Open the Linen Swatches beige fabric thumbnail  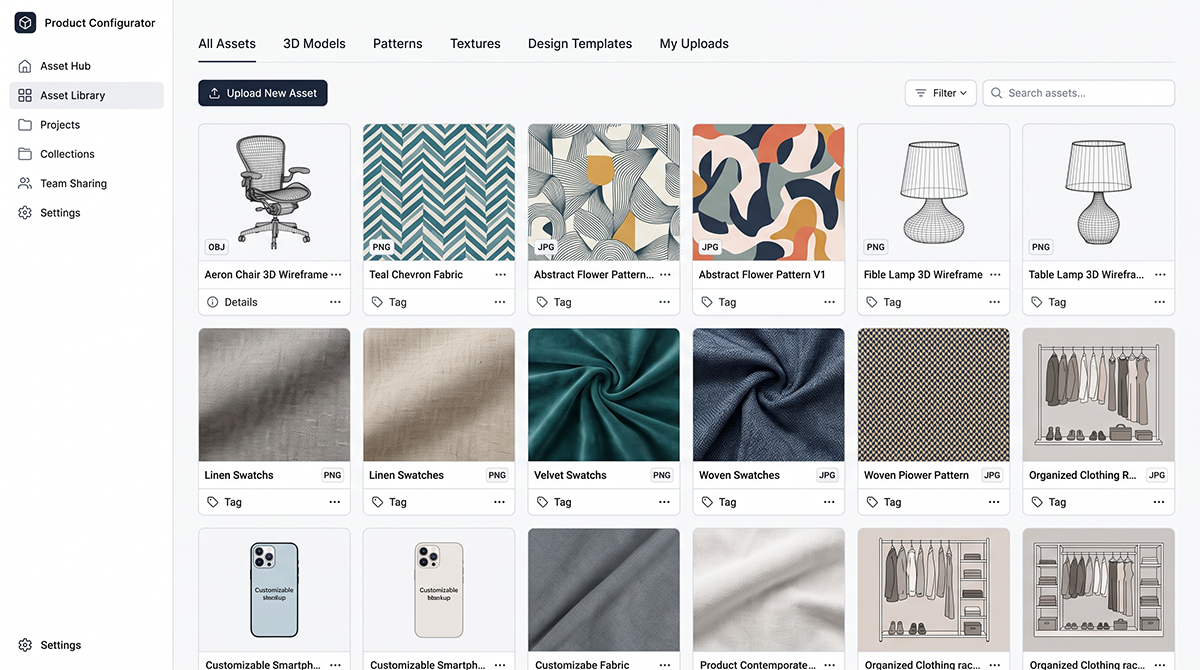point(439,395)
